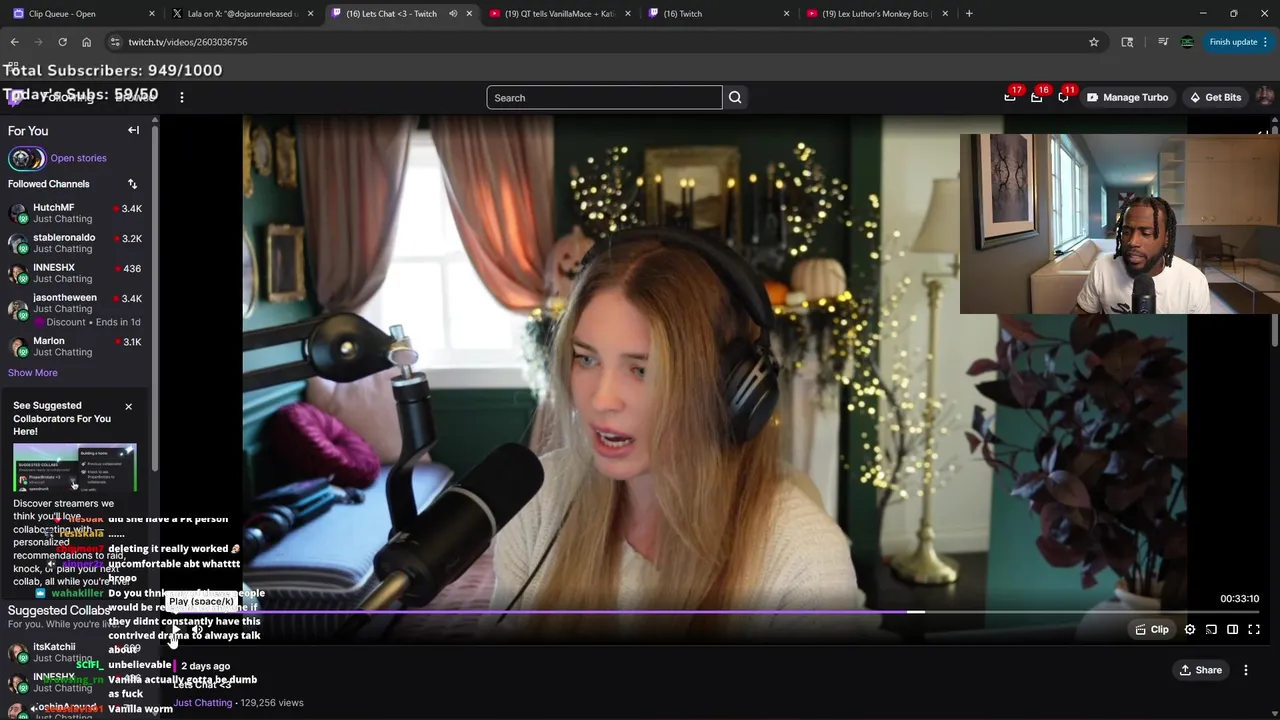Click Get Bits button
Viewport: 1280px width, 720px height.
pos(1215,97)
